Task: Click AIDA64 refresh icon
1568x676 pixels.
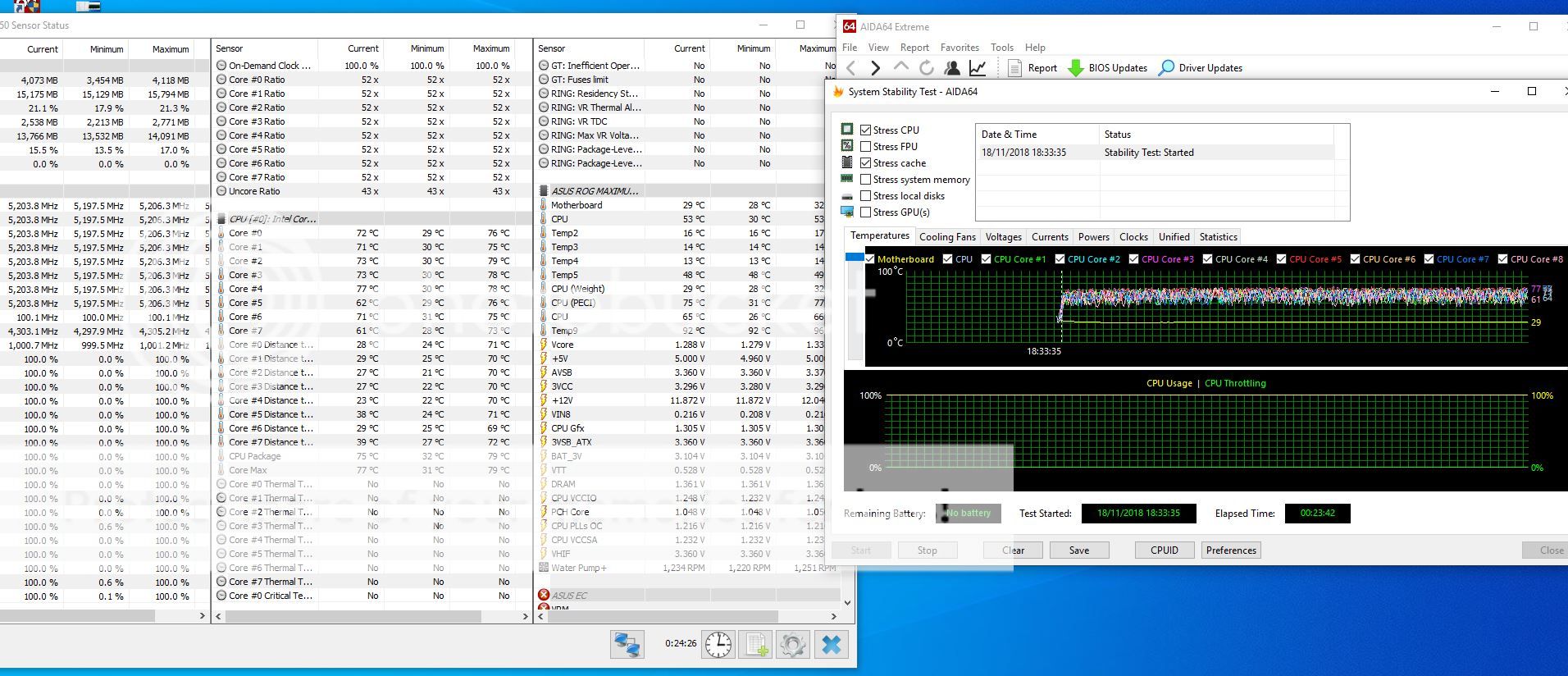Action: [x=926, y=68]
